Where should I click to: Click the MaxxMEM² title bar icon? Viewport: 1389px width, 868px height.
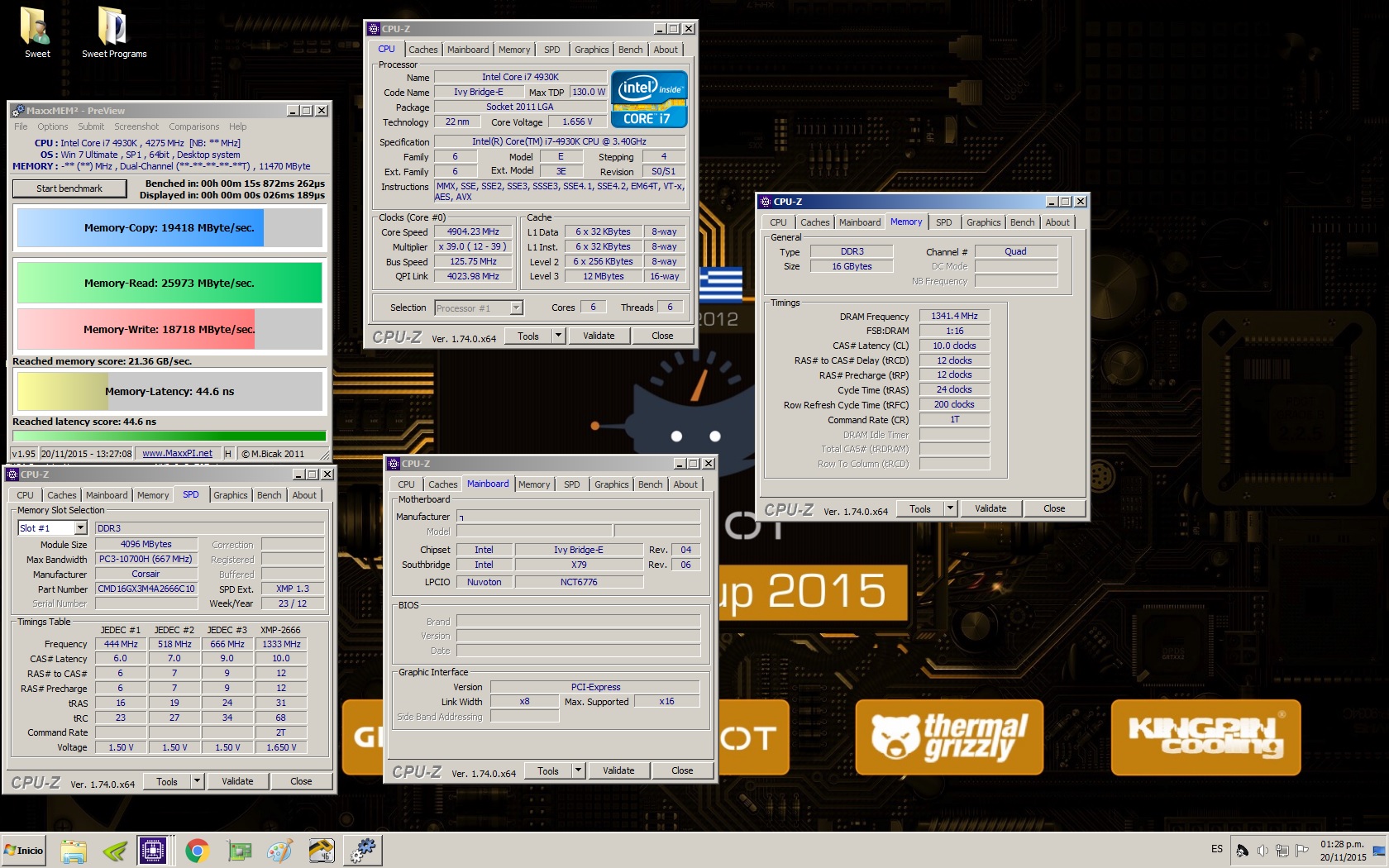[x=17, y=111]
